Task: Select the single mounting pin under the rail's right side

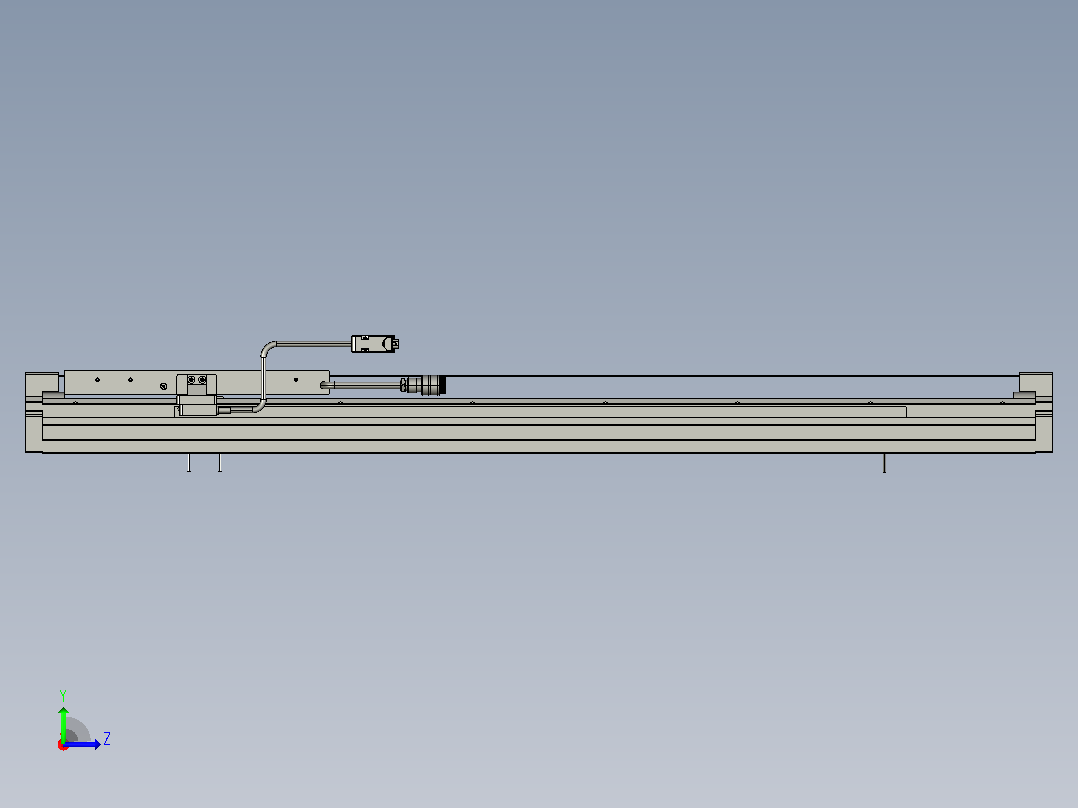Action: coord(884,463)
